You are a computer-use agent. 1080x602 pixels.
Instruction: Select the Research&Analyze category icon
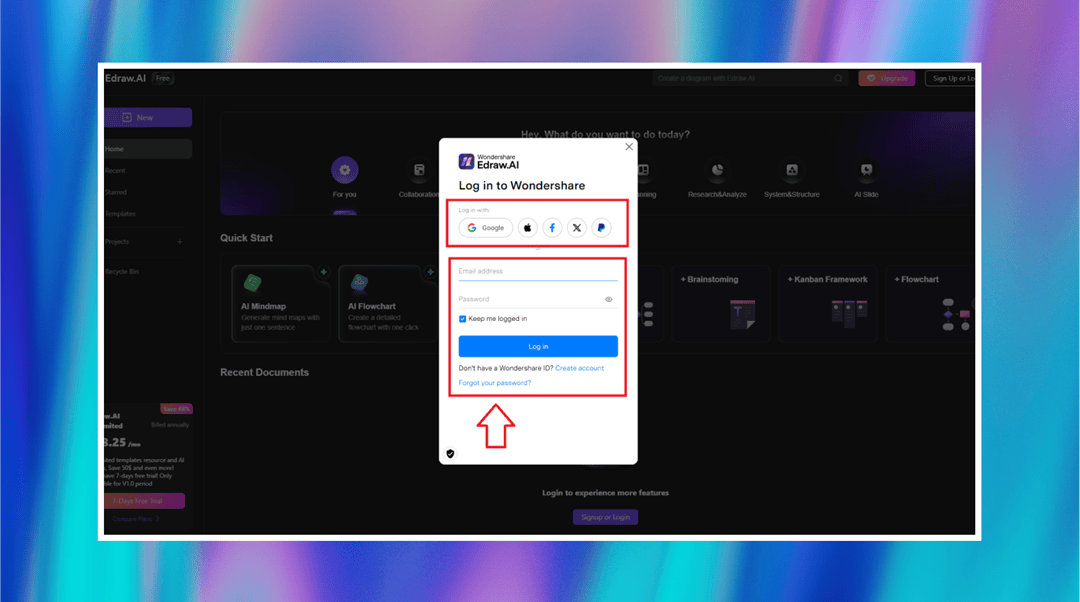[717, 170]
